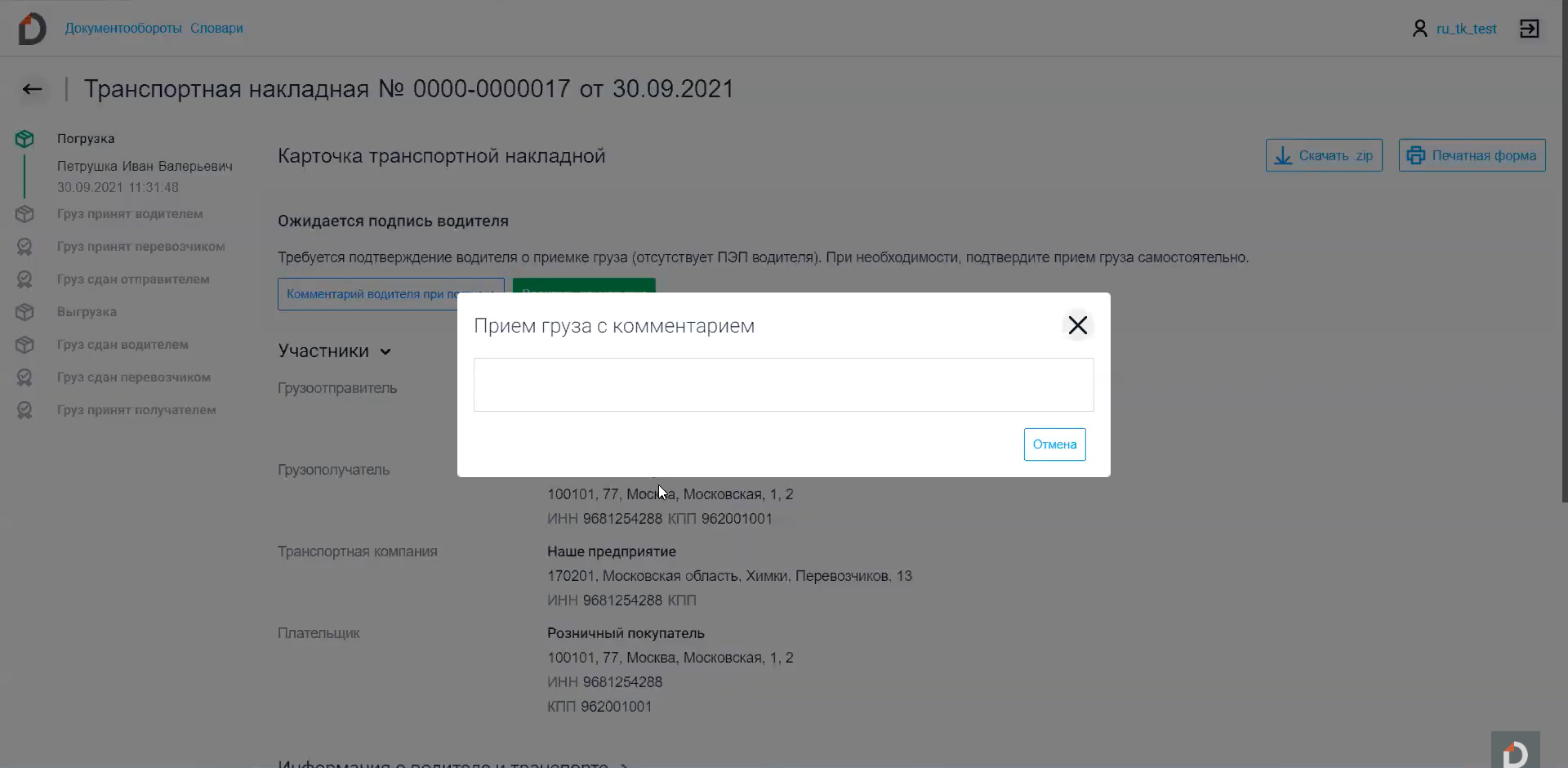Click 'Скачать .zip' download button

click(1323, 155)
